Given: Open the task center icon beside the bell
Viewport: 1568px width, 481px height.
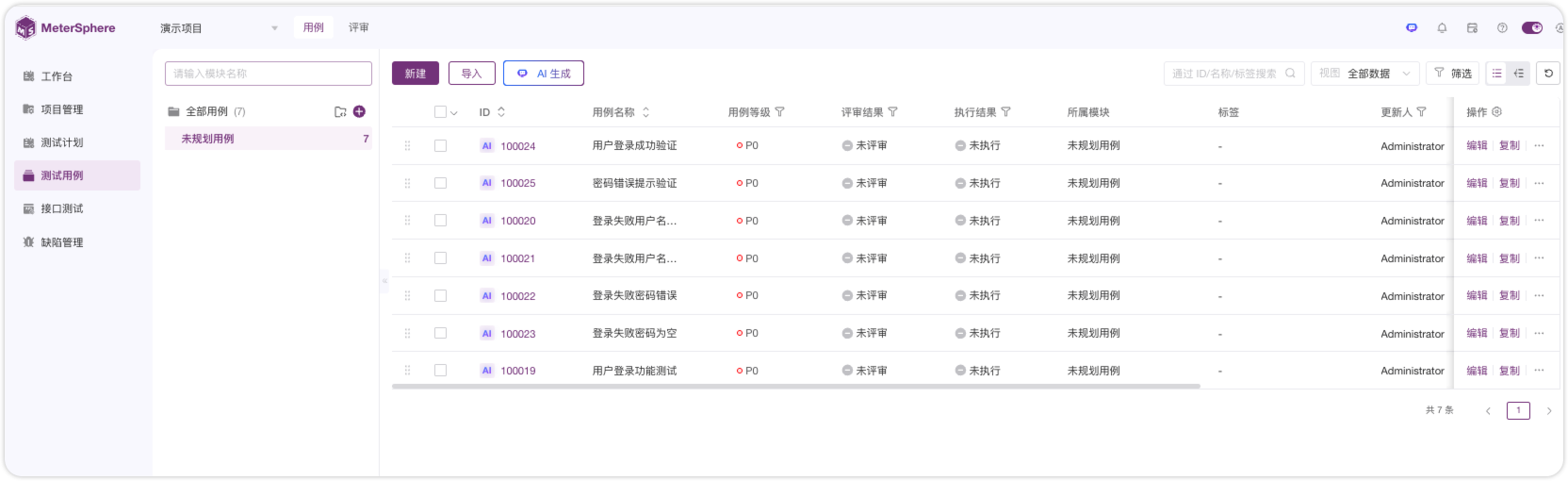Looking at the screenshot, I should point(1472,28).
